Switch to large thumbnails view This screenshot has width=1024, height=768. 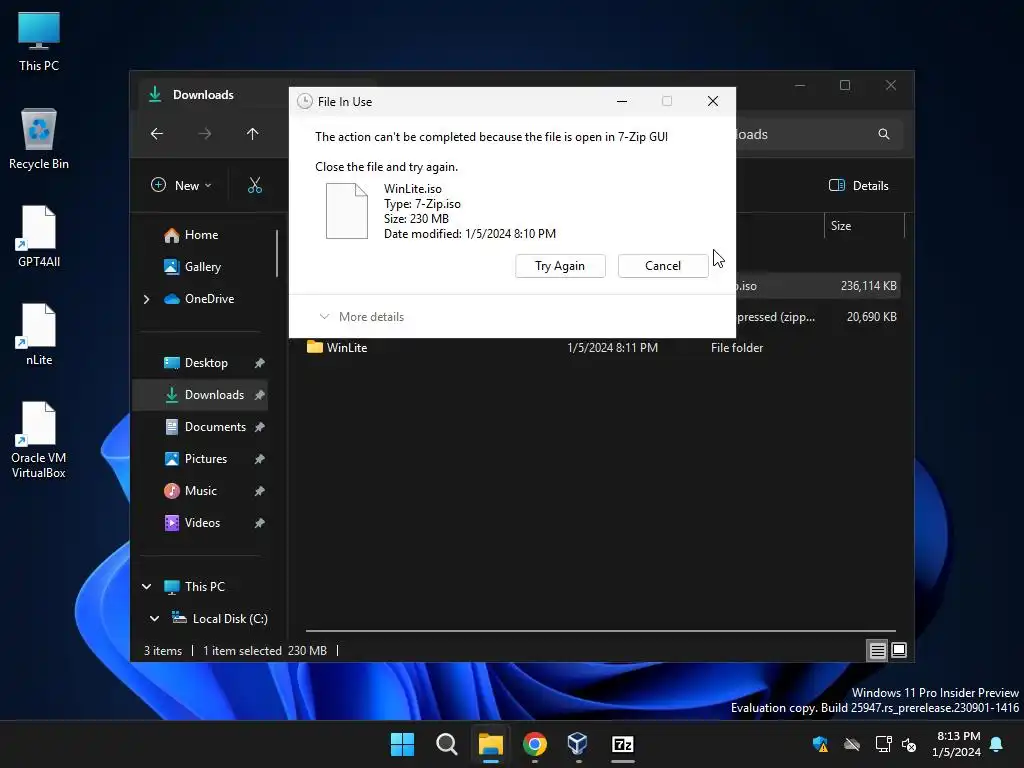click(899, 650)
